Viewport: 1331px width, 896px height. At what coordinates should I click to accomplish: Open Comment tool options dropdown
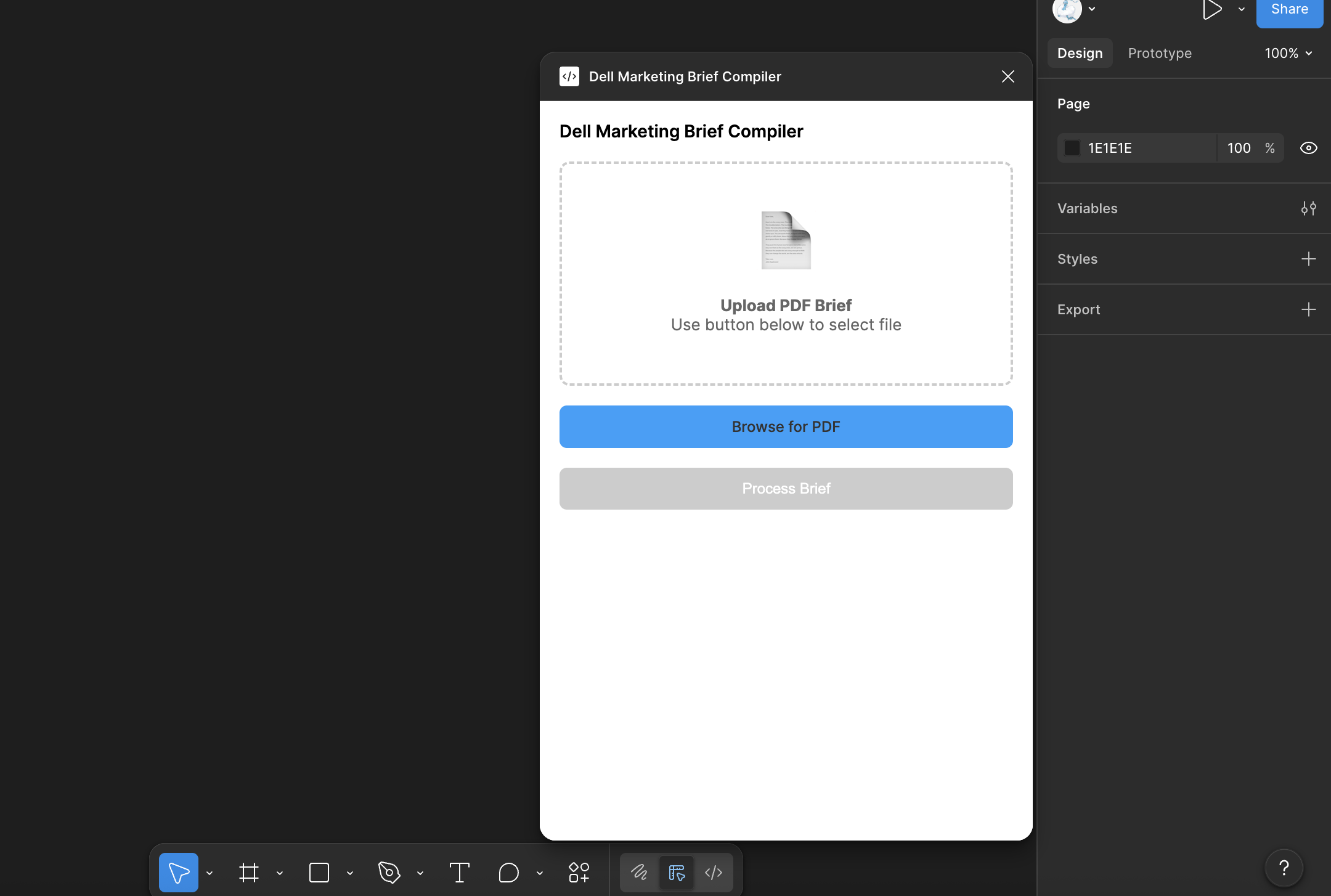point(540,873)
